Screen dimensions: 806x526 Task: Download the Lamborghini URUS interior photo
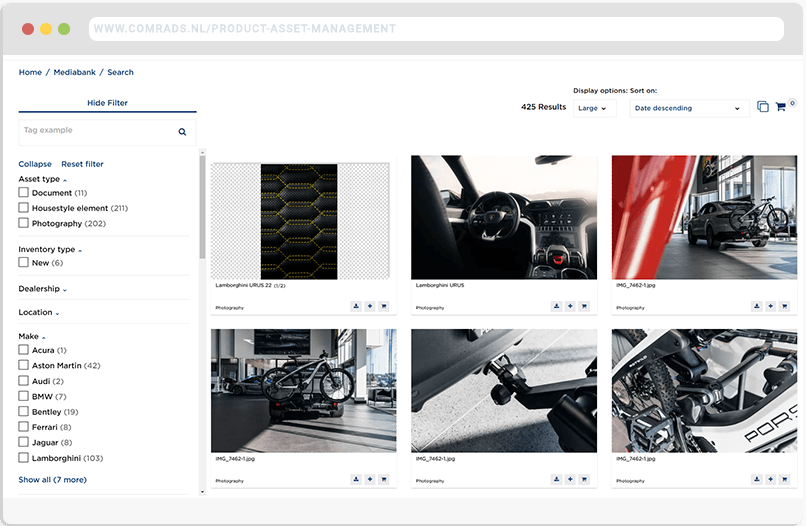click(x=556, y=306)
